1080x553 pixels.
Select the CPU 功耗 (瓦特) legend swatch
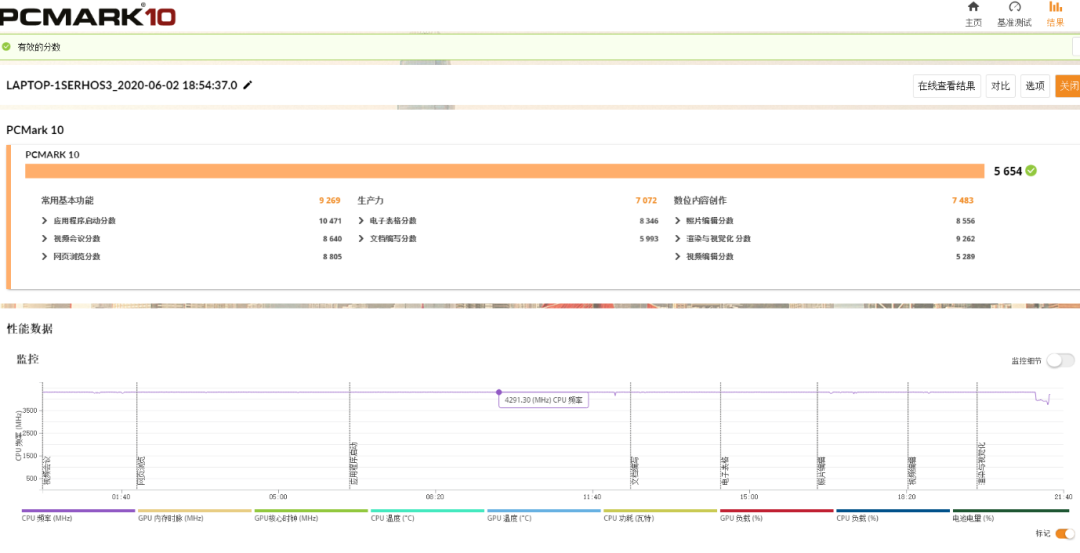pos(661,511)
